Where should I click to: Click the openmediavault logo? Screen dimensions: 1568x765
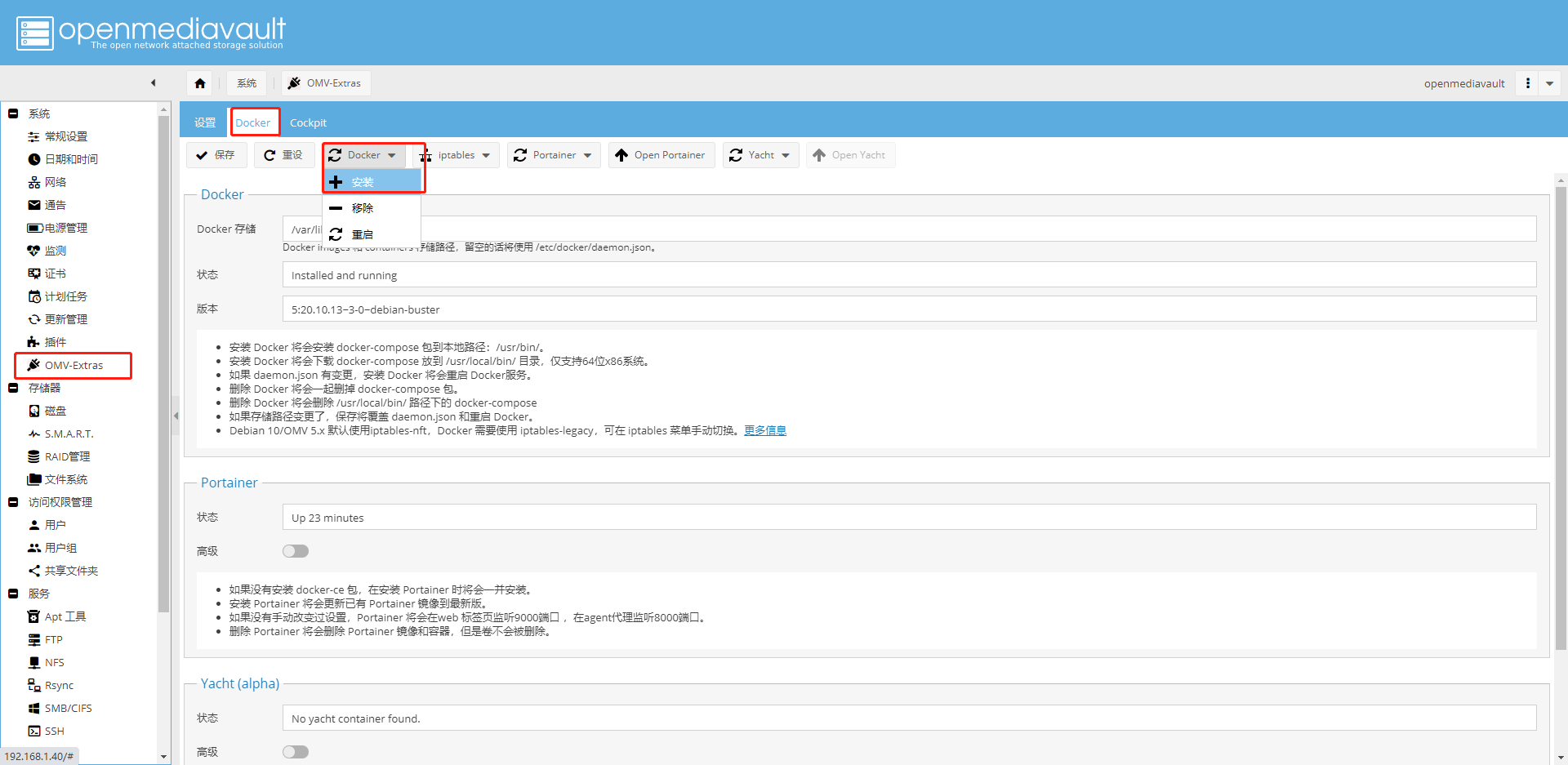tap(151, 33)
